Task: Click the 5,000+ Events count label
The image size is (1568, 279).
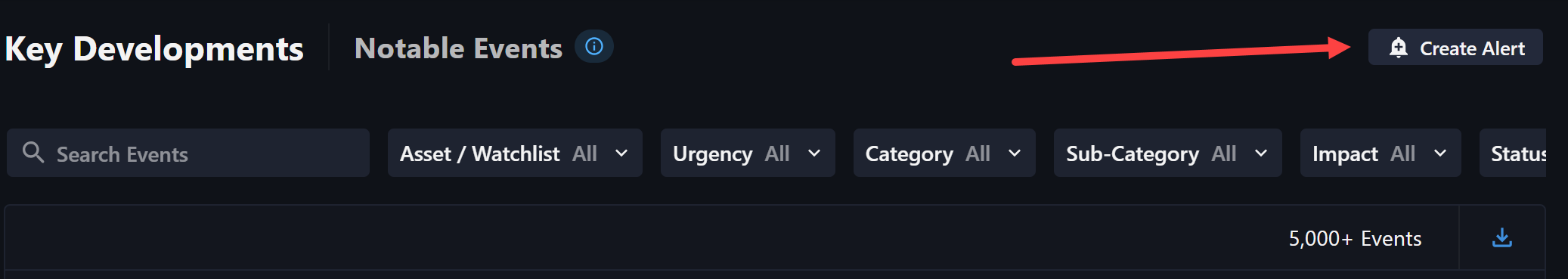Action: 1355,239
